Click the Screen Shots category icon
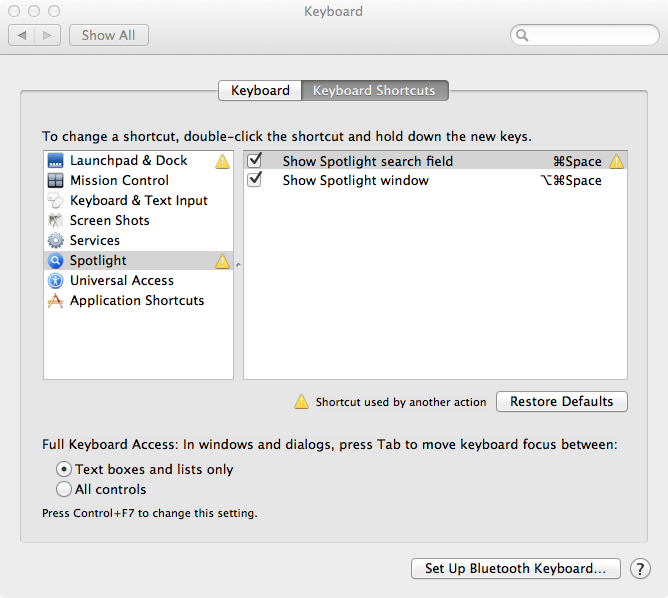The height and width of the screenshot is (598, 668). [x=55, y=221]
